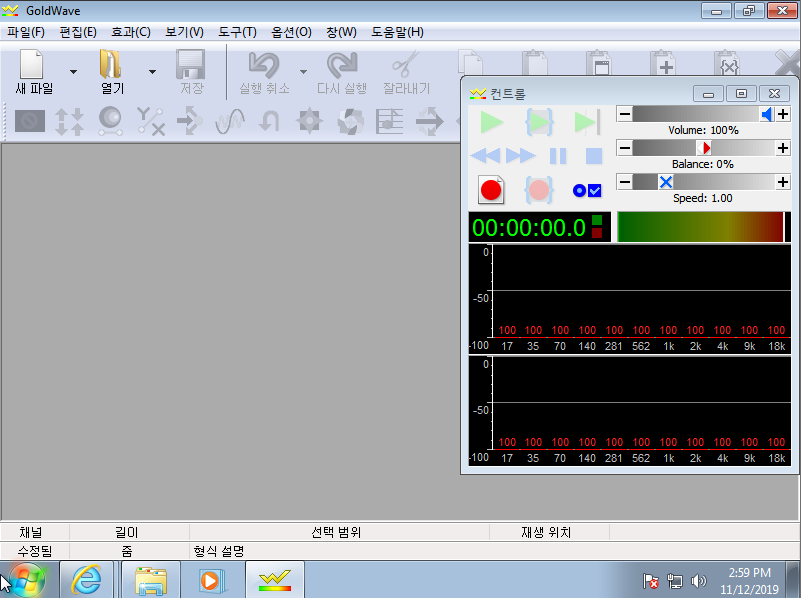The height and width of the screenshot is (598, 801).
Task: Expand the 실행 취소 history dropdown arrow
Action: [x=303, y=72]
